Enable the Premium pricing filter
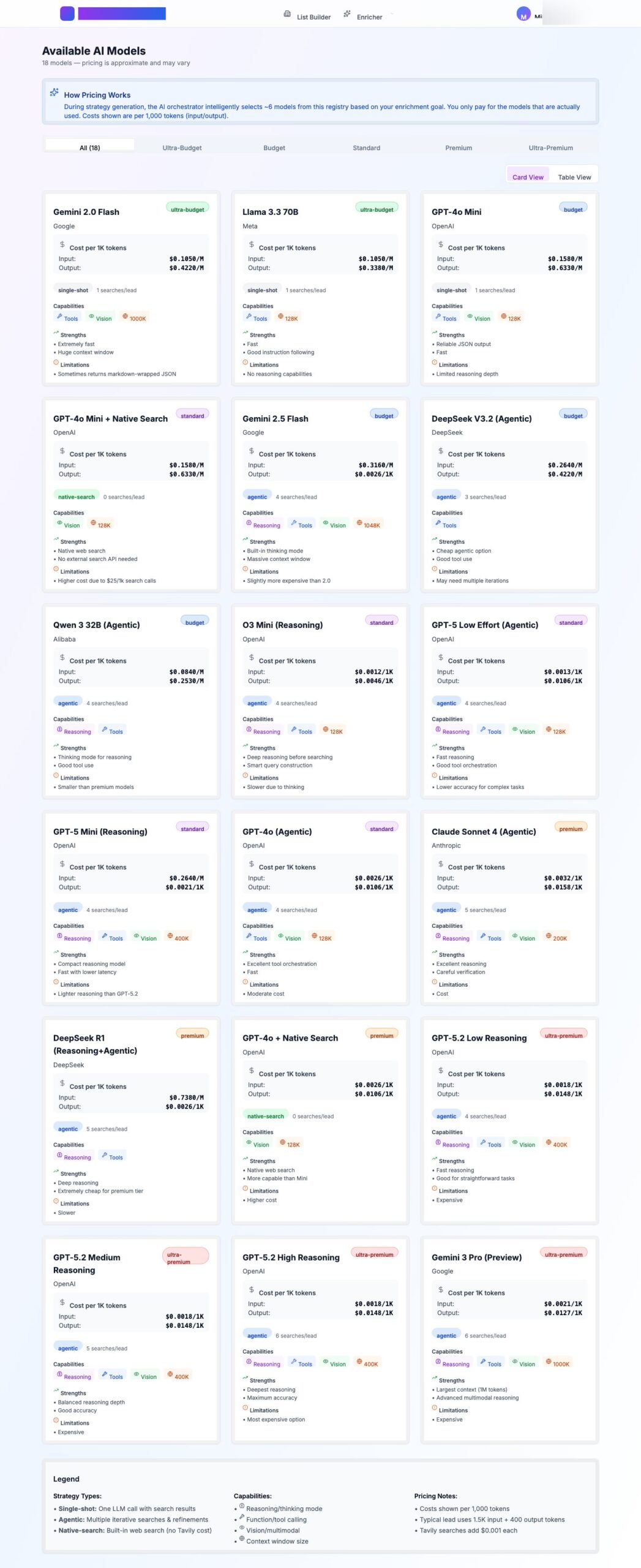641x1568 pixels. point(459,148)
